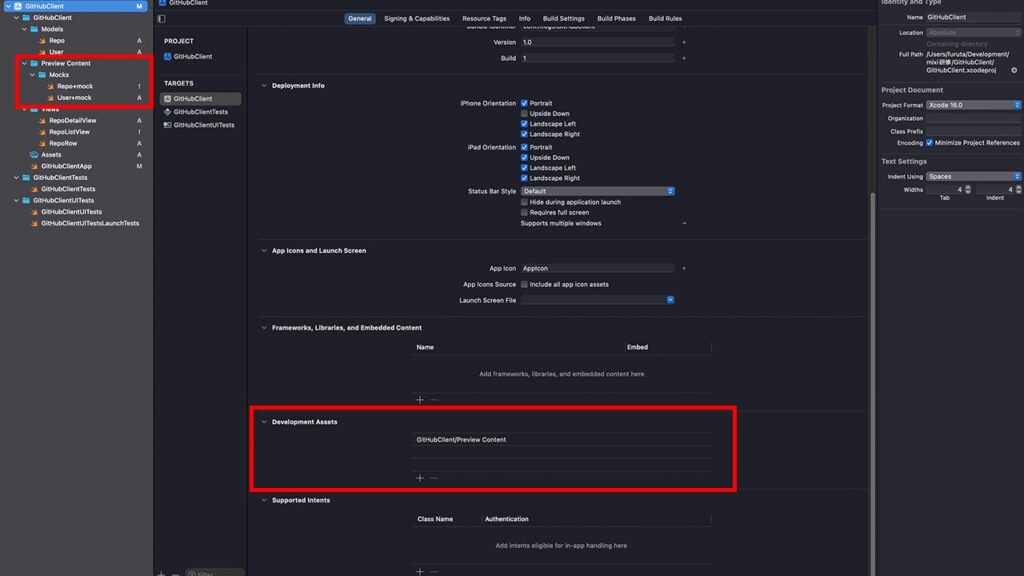Click the Organization text field
1024x576 pixels.
click(x=973, y=118)
